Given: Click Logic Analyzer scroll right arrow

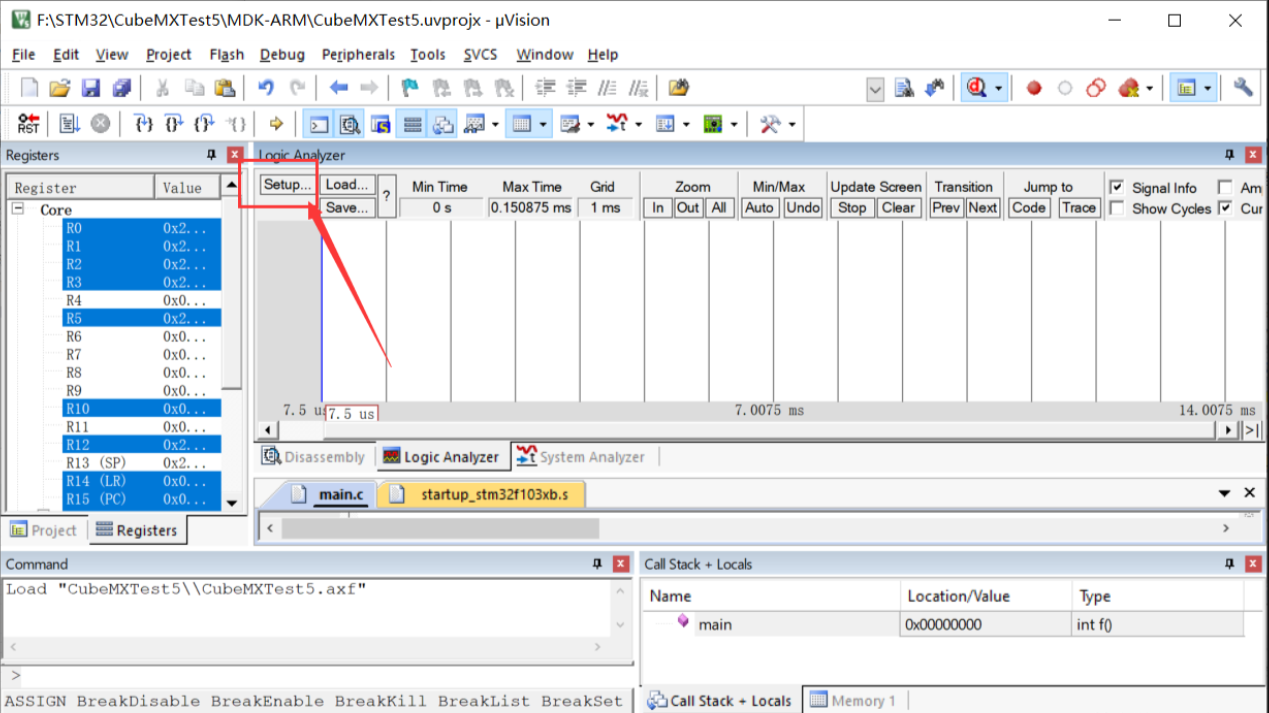Looking at the screenshot, I should pos(1229,430).
